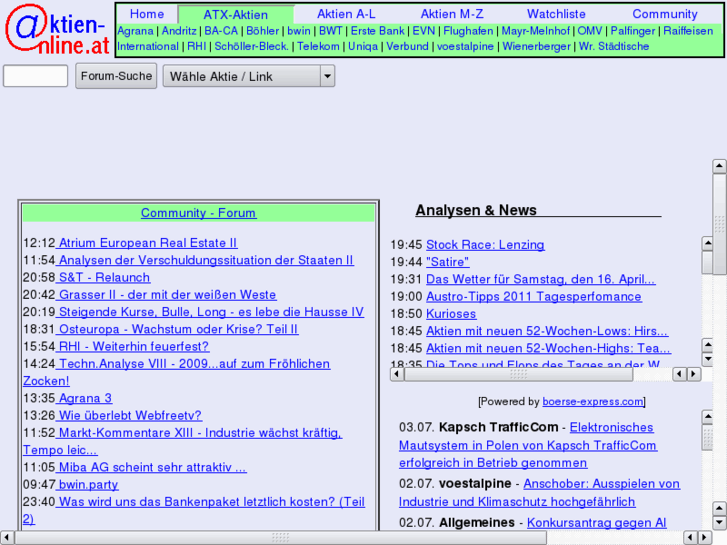Open the EVN stock link
The height and width of the screenshot is (545, 727).
(x=424, y=31)
